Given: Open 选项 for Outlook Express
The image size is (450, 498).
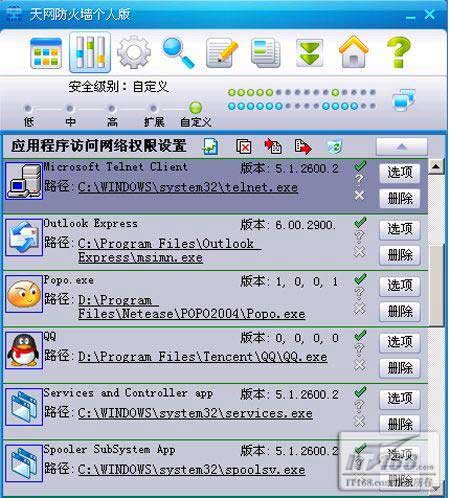Looking at the screenshot, I should 399,229.
